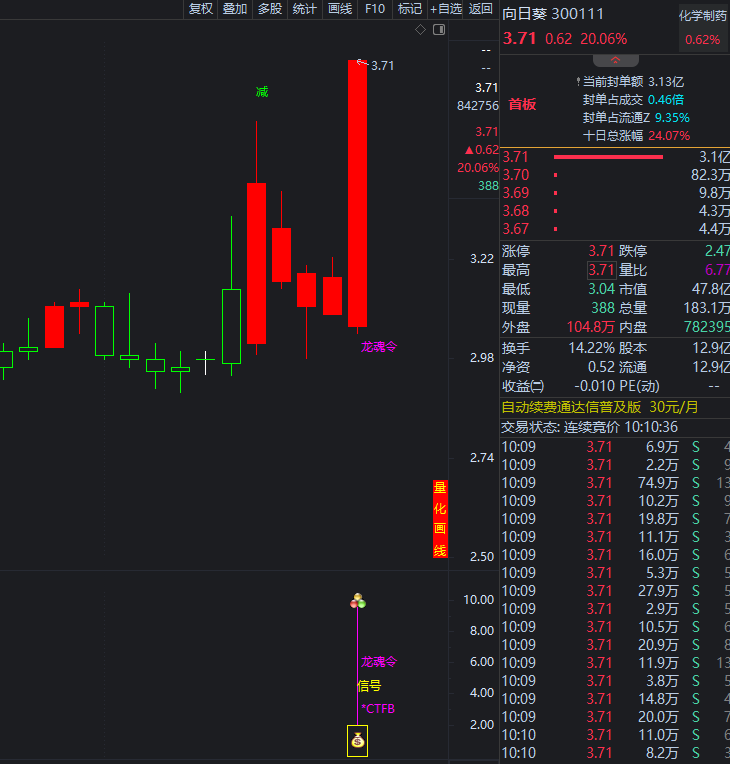The width and height of the screenshot is (730, 764).
Task: Click the 交易状态 连续竞价 status line
Action: pos(590,427)
